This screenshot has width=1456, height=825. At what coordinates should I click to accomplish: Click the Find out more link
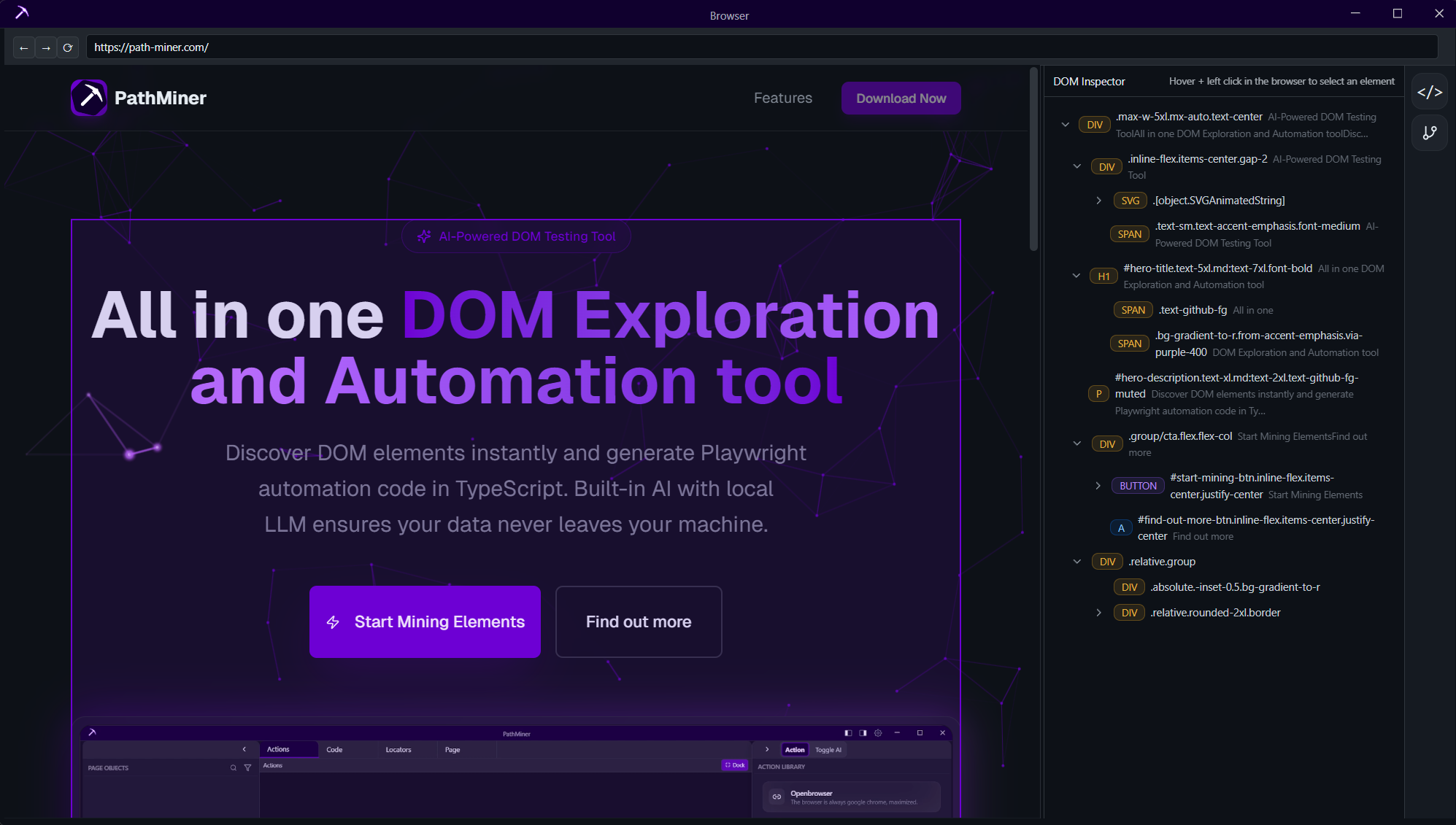pos(638,621)
